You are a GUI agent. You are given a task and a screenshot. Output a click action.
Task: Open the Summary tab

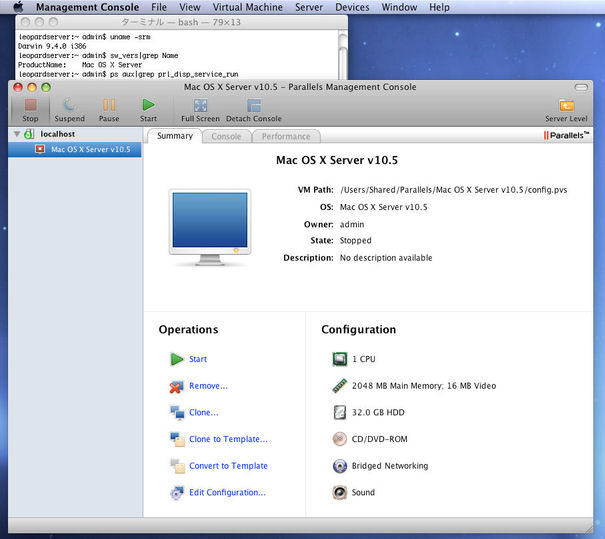pos(175,136)
